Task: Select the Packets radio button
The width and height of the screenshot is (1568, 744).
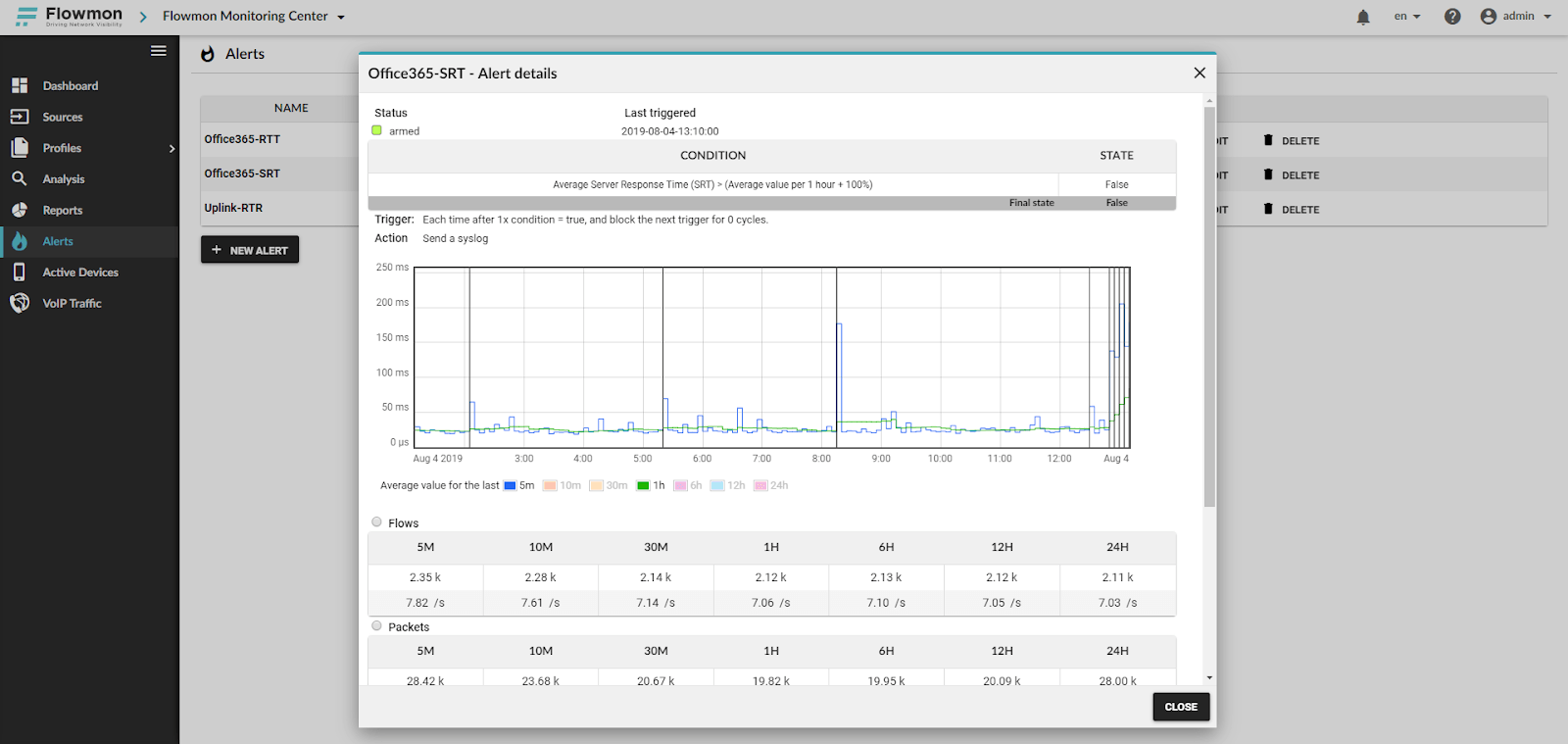Action: click(377, 626)
